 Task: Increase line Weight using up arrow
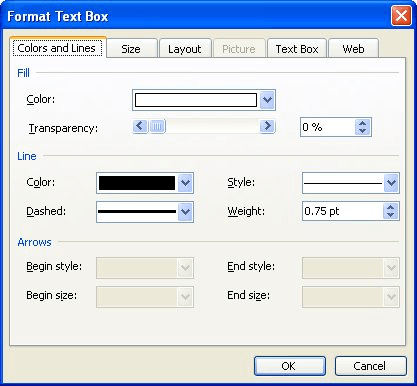point(391,207)
